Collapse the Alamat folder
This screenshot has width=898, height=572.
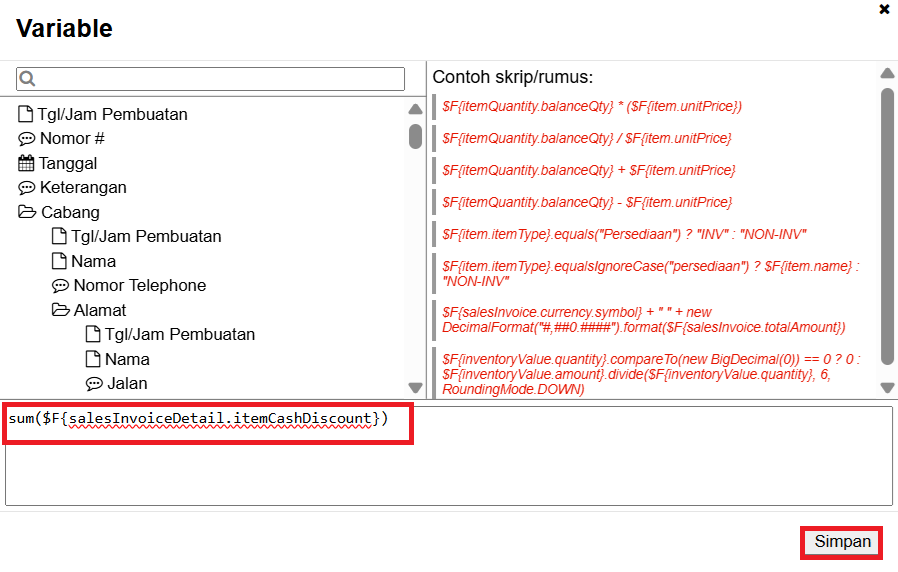coord(60,310)
